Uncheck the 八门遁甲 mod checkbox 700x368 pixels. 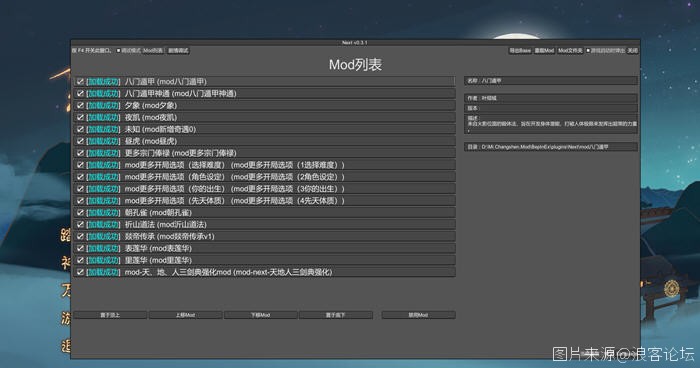[x=80, y=82]
